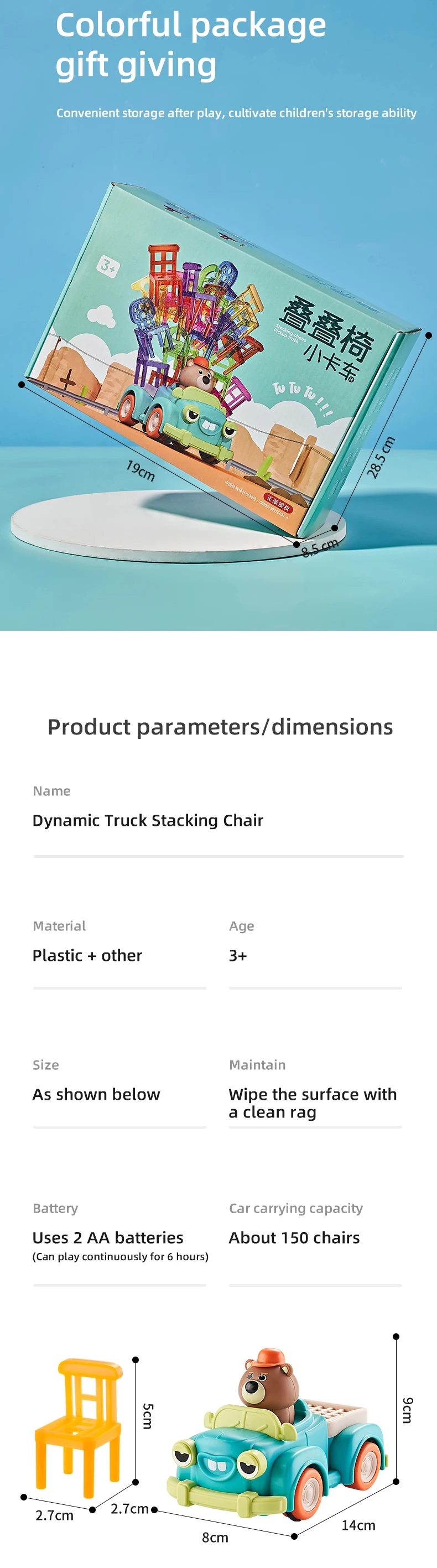Click the "Wipe the surface with a clean rag" text

pyautogui.click(x=312, y=1103)
